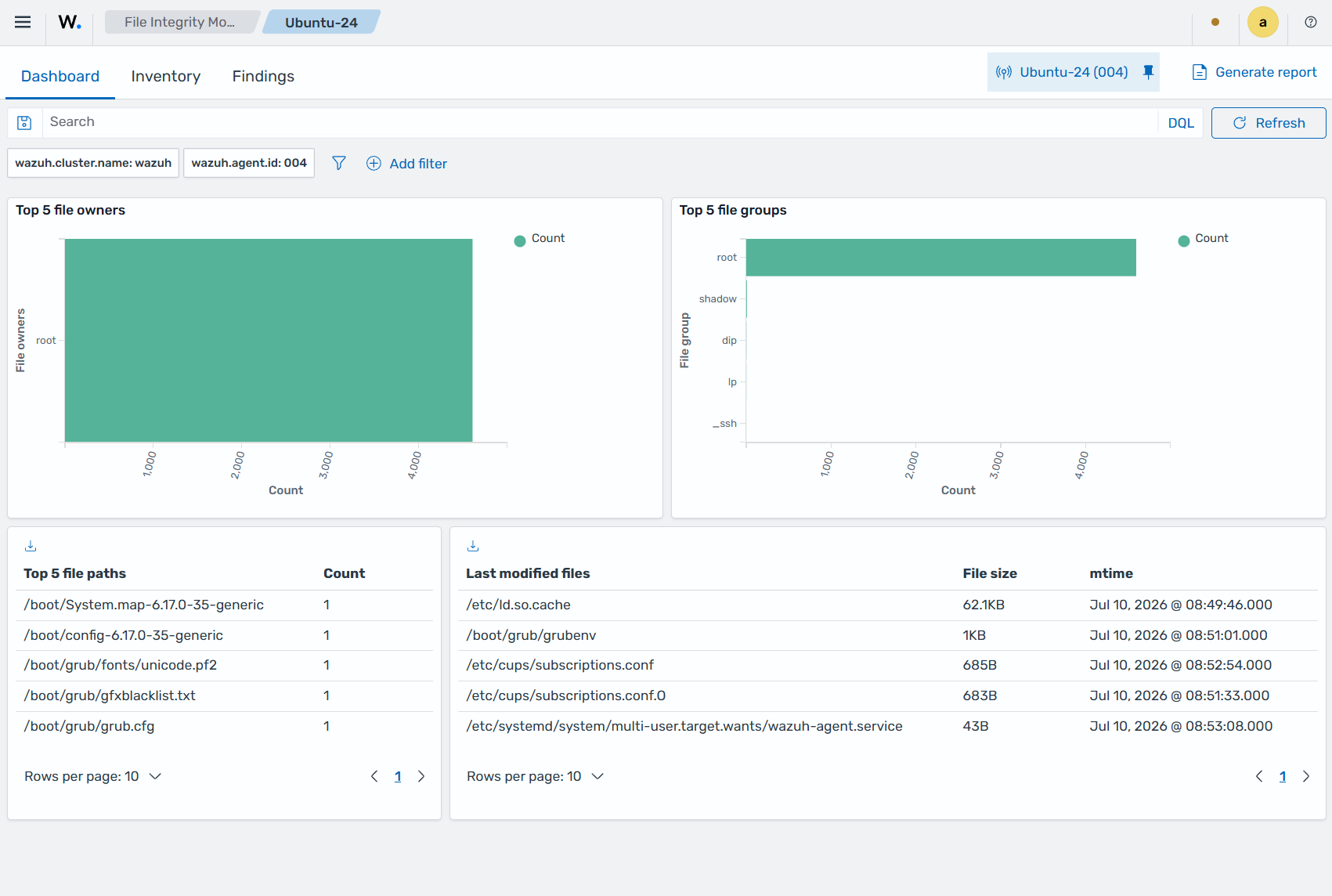
Task: Go to previous page in file paths table
Action: coord(374,776)
